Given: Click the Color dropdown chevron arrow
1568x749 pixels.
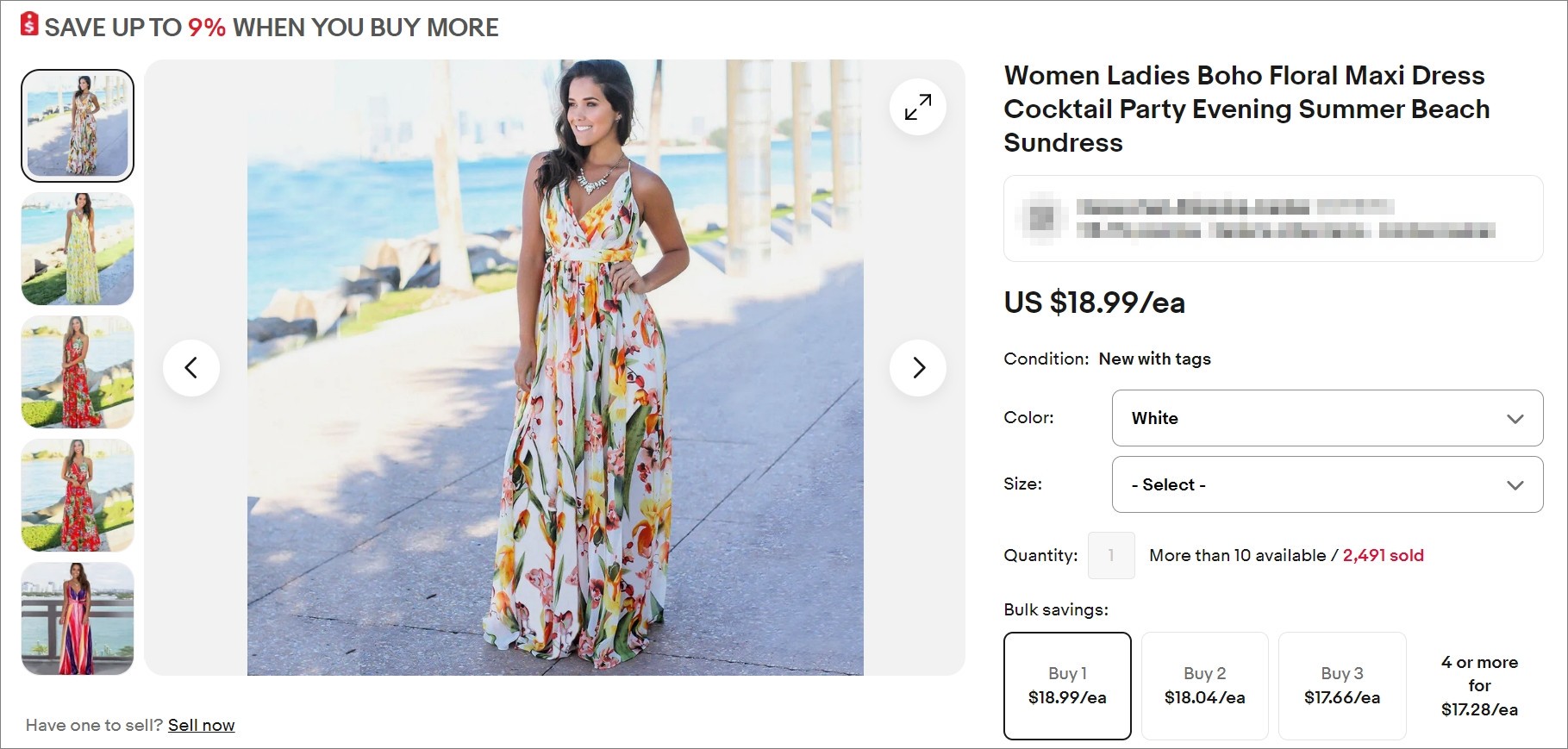Looking at the screenshot, I should [1515, 419].
